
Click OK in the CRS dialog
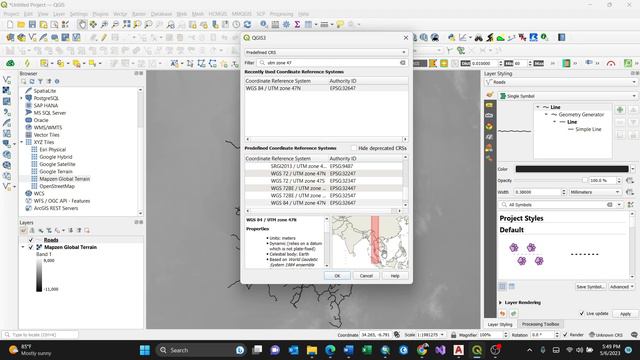click(x=337, y=276)
